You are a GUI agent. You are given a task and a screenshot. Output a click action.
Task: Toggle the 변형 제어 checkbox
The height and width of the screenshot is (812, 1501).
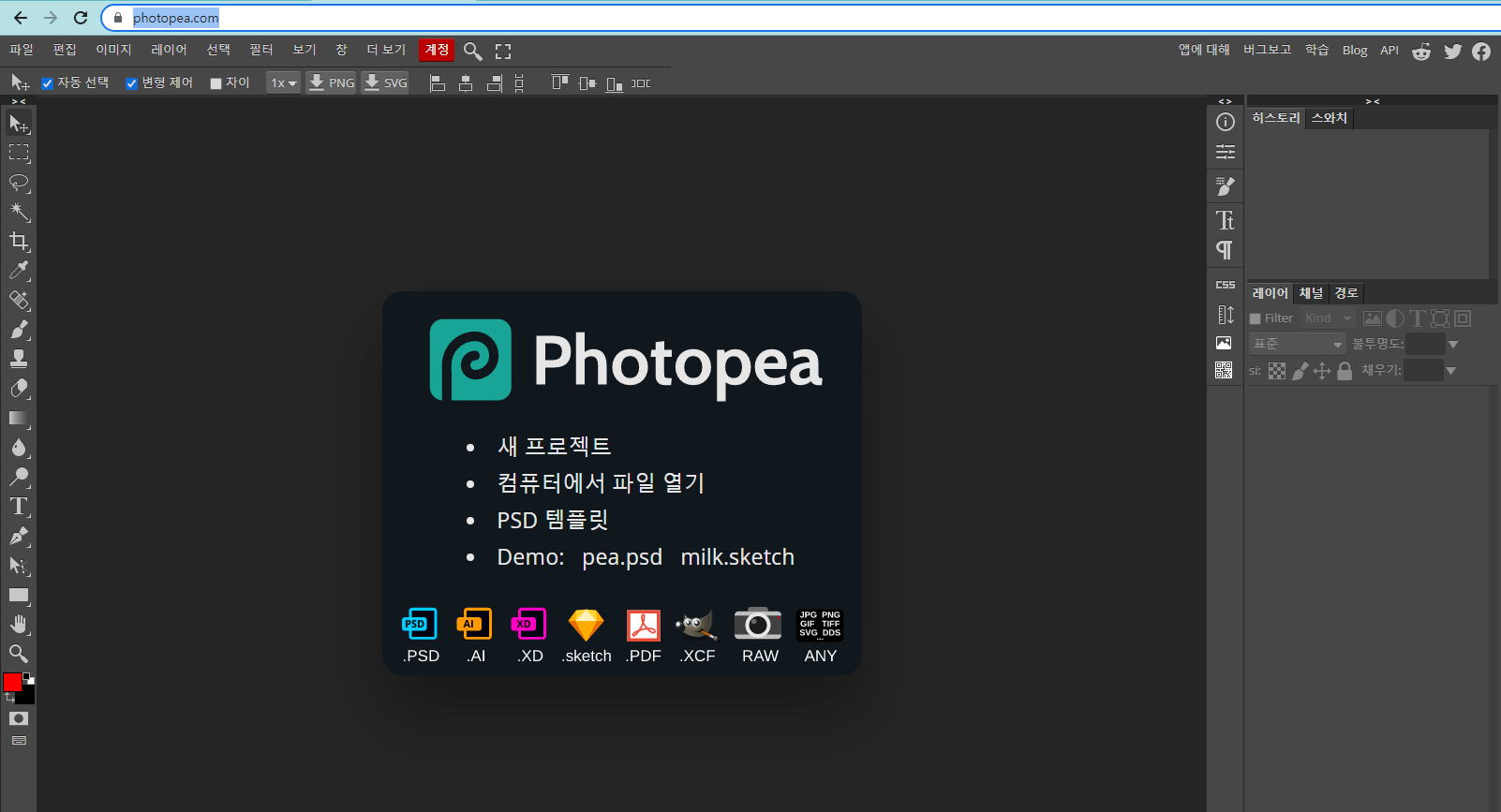[x=131, y=83]
